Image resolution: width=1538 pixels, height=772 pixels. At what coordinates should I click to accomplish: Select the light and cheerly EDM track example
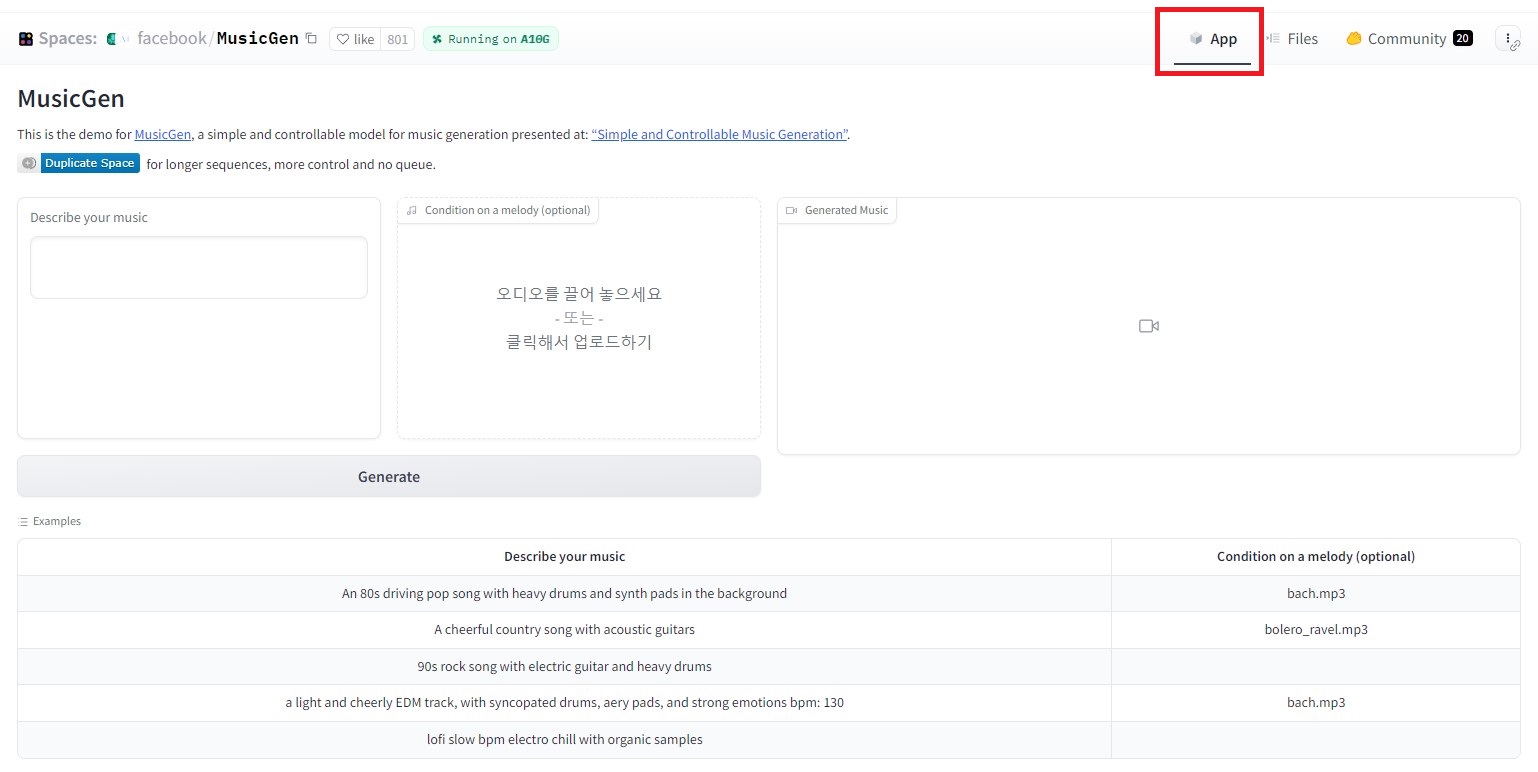[564, 703]
